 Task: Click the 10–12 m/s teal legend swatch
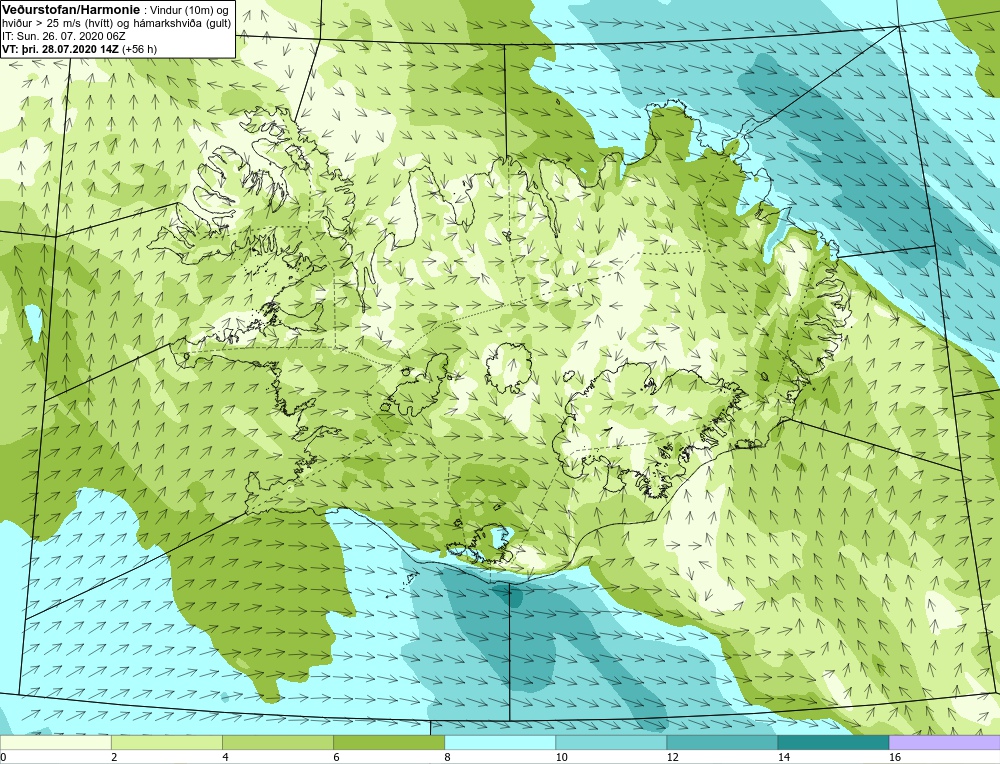coord(611,742)
